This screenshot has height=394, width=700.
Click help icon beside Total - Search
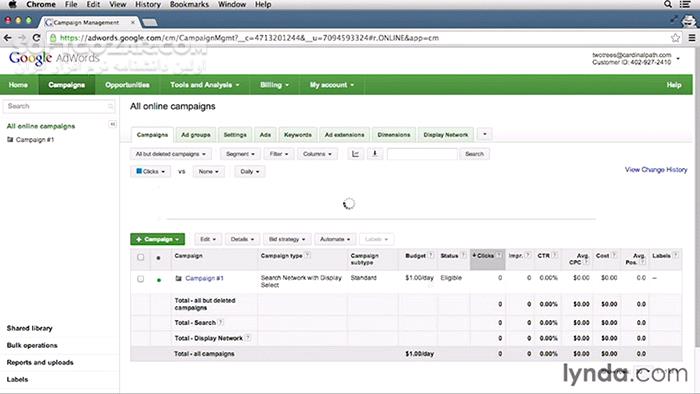coord(221,322)
